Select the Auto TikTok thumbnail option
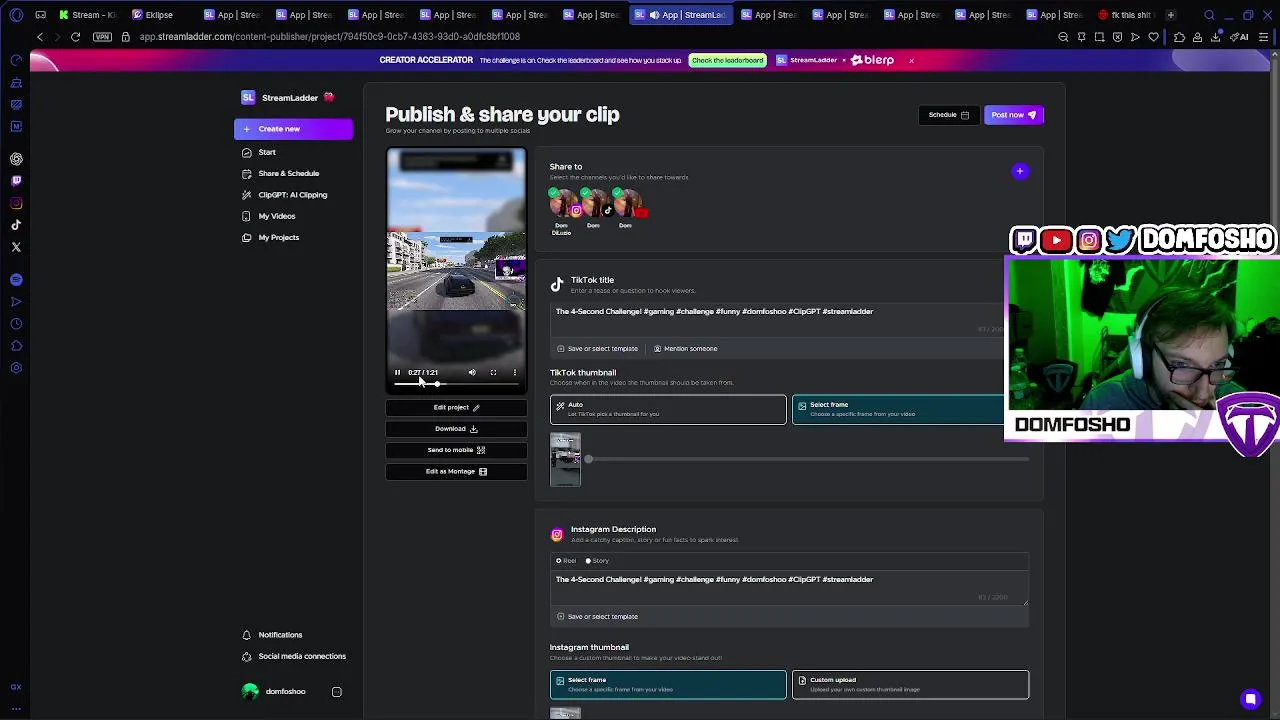Screen dimensions: 1280x720 pos(668,409)
